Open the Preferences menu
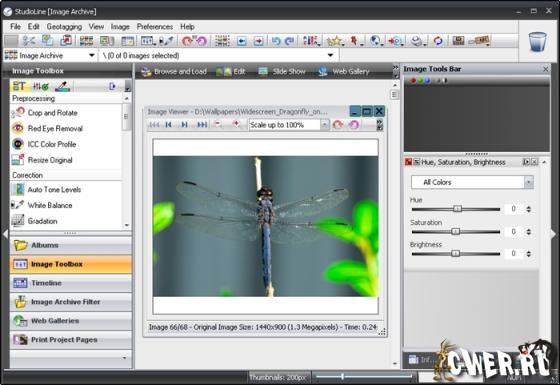 coord(155,27)
